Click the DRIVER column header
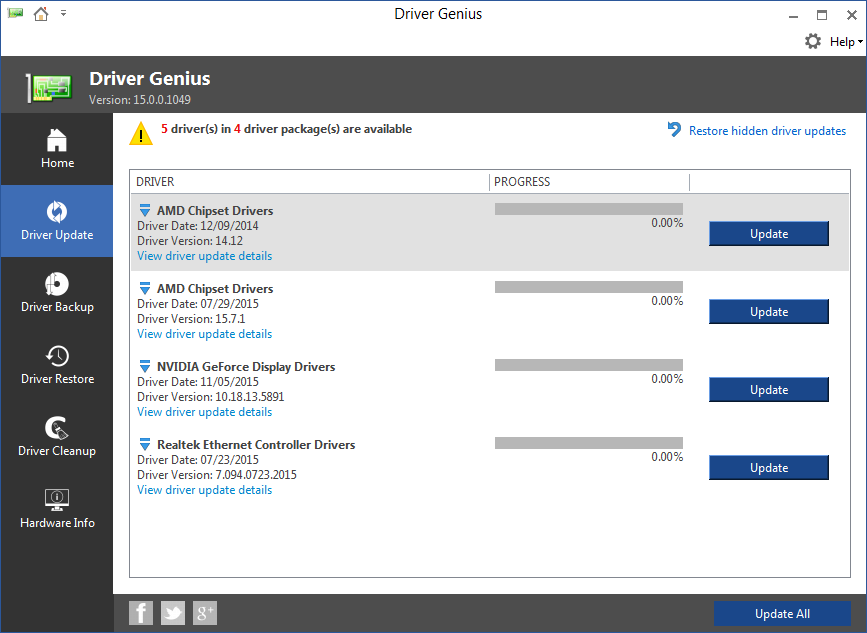 pyautogui.click(x=310, y=182)
